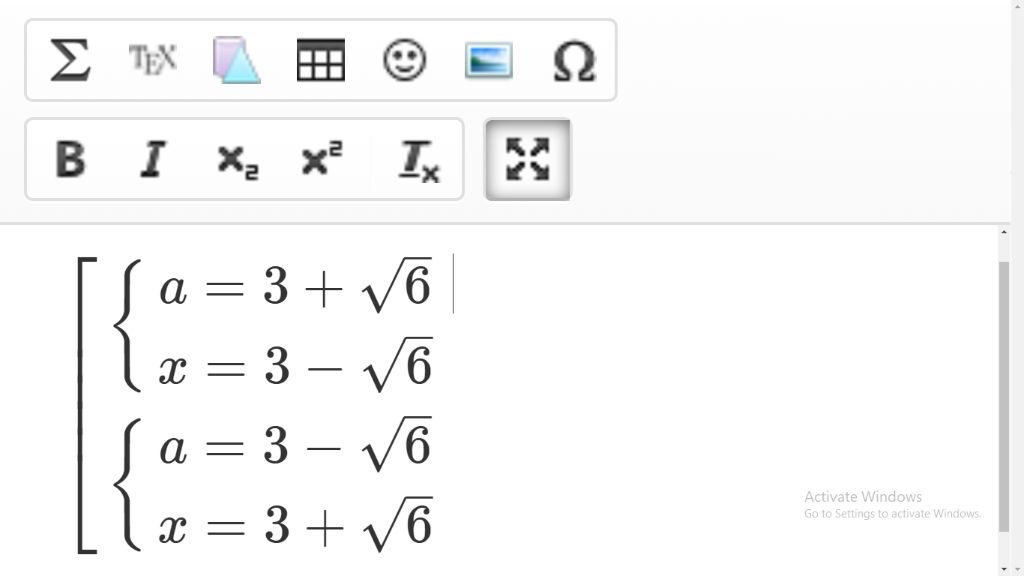Click the scrollbar down arrow
The height and width of the screenshot is (576, 1024).
click(1004, 569)
